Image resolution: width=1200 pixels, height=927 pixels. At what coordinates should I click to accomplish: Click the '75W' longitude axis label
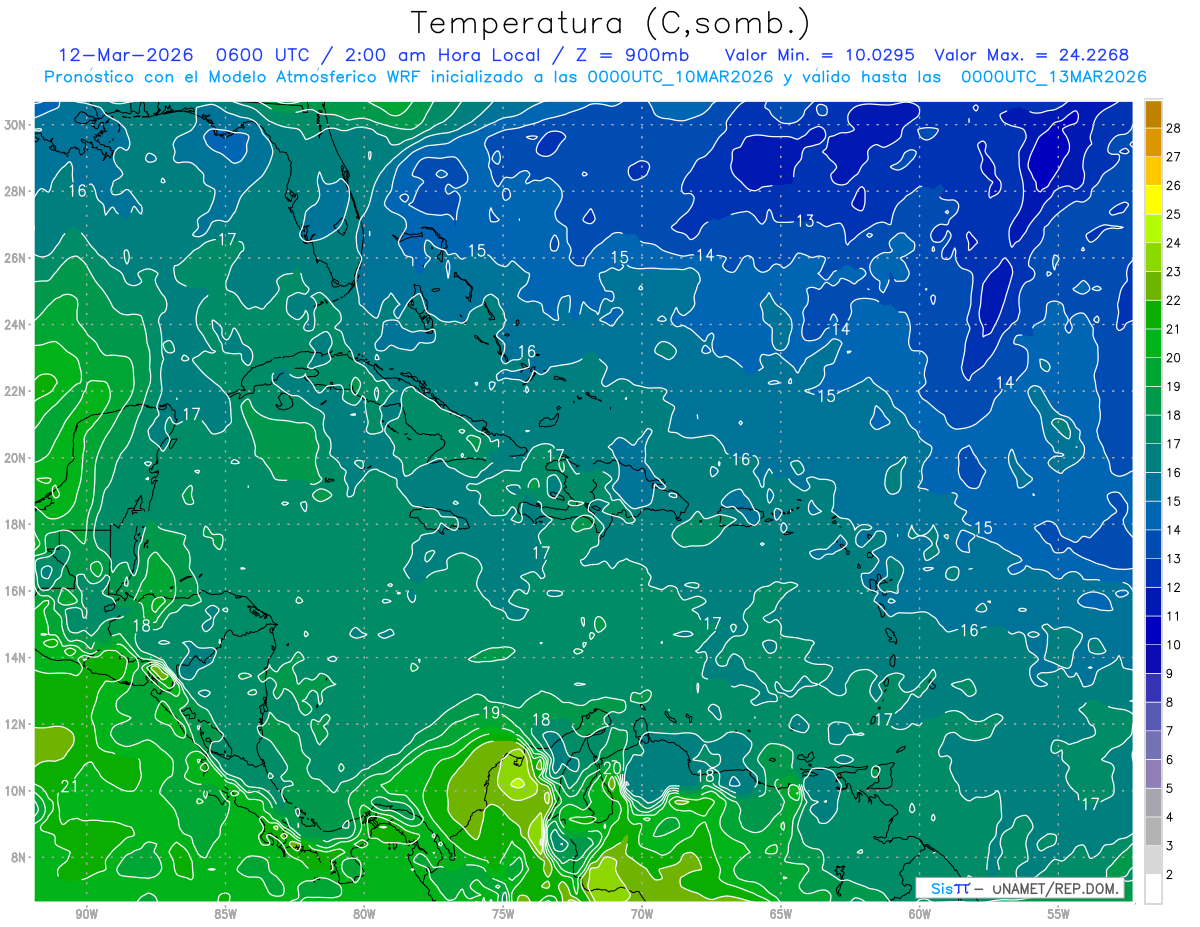point(503,914)
